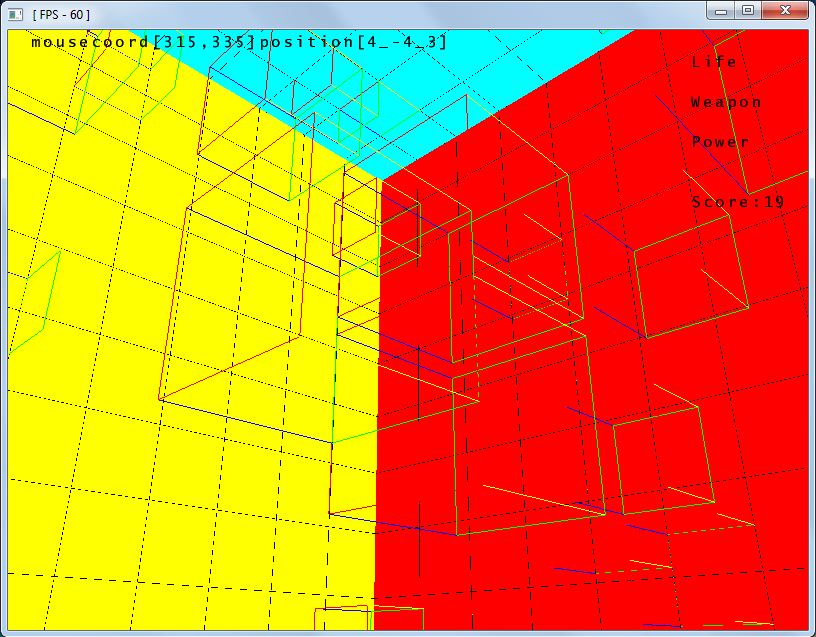Screen dimensions: 816x637
Task: Close the FPS - 60 window
Action: 785,10
